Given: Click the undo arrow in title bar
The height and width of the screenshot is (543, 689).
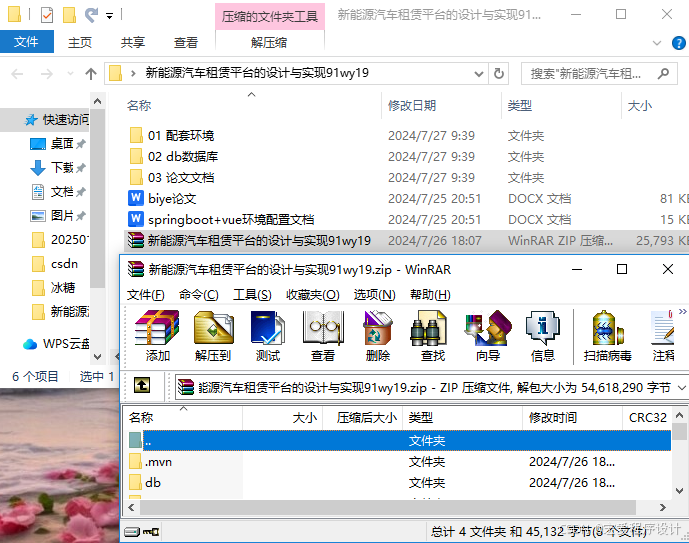Looking at the screenshot, I should click(x=91, y=15).
